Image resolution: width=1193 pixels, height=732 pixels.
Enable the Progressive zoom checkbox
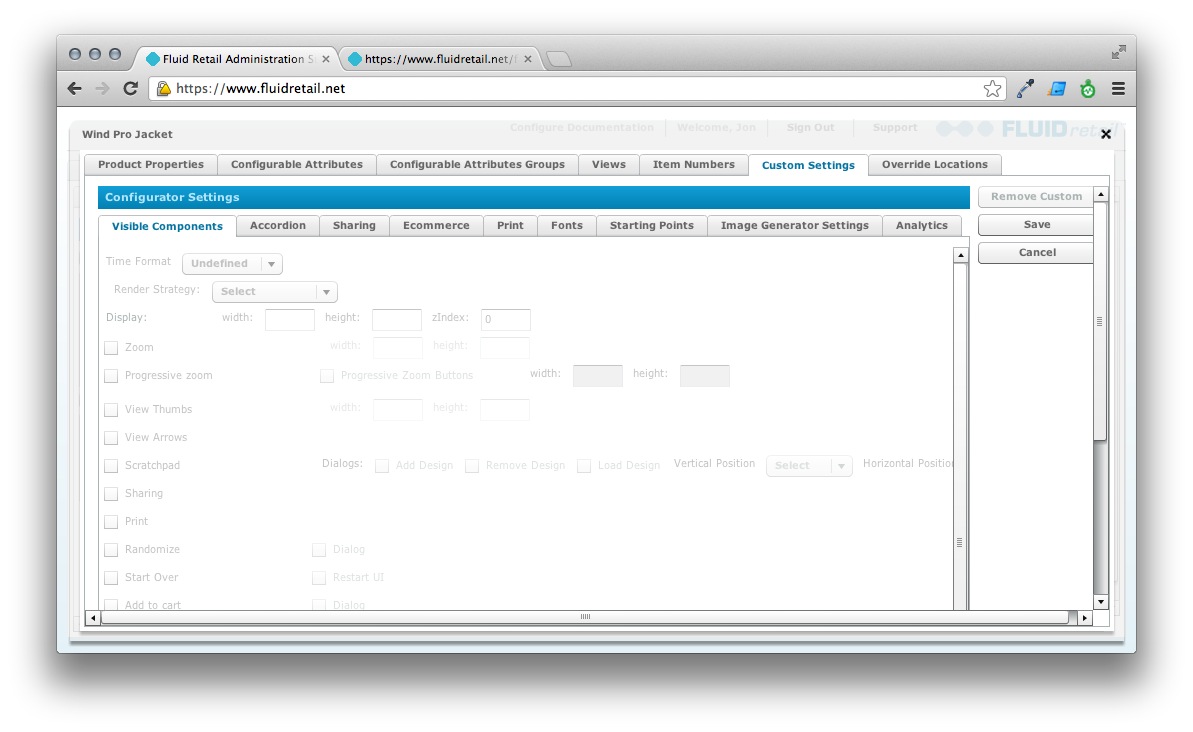(x=111, y=376)
